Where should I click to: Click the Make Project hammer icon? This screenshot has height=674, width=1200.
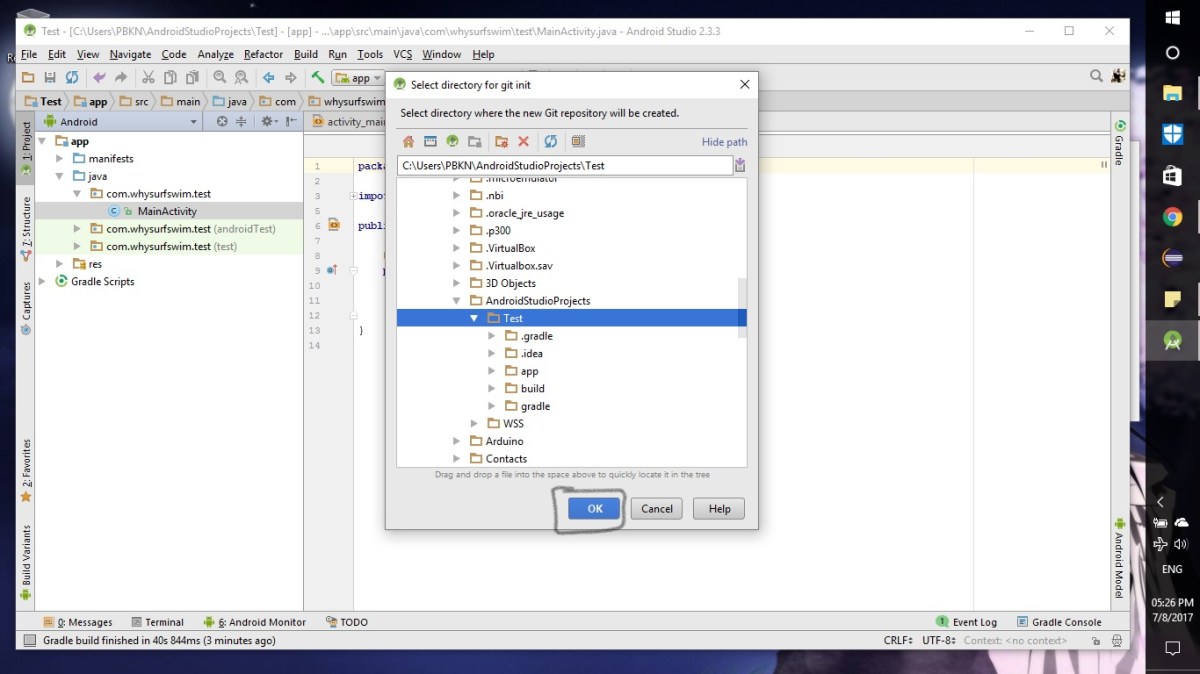coord(317,77)
